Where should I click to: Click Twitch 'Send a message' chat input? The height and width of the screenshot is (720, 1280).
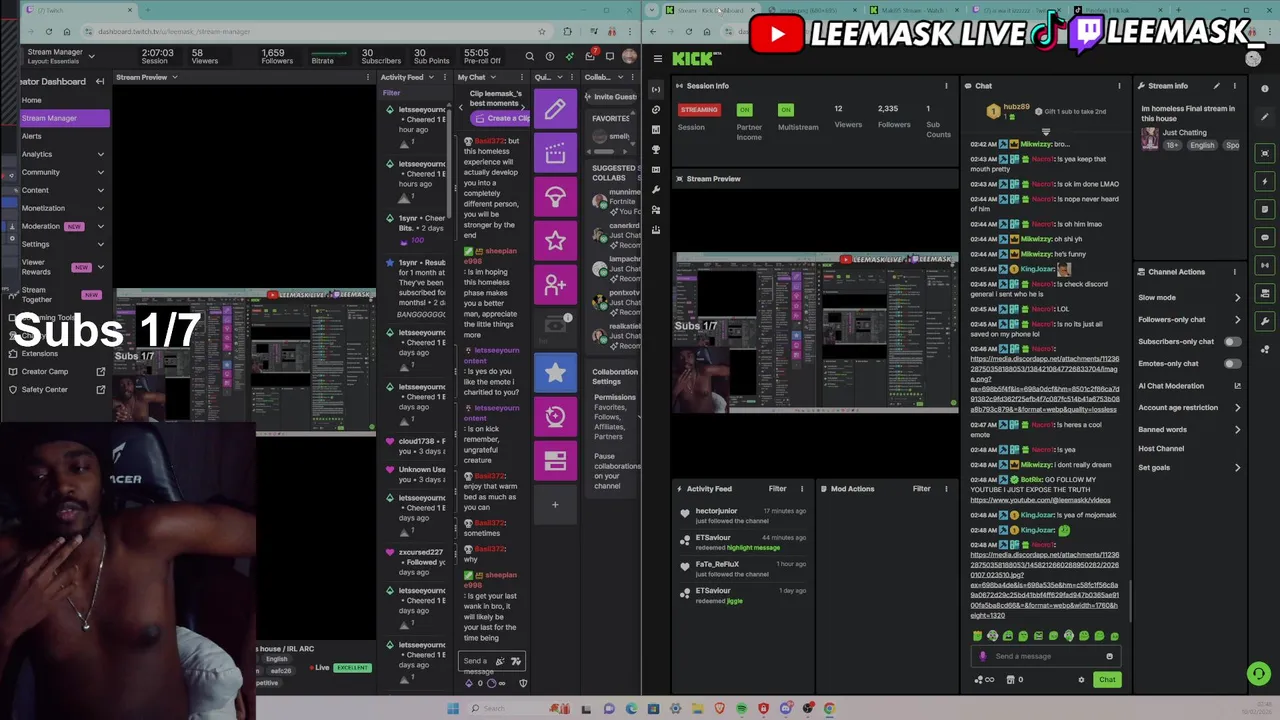point(491,661)
